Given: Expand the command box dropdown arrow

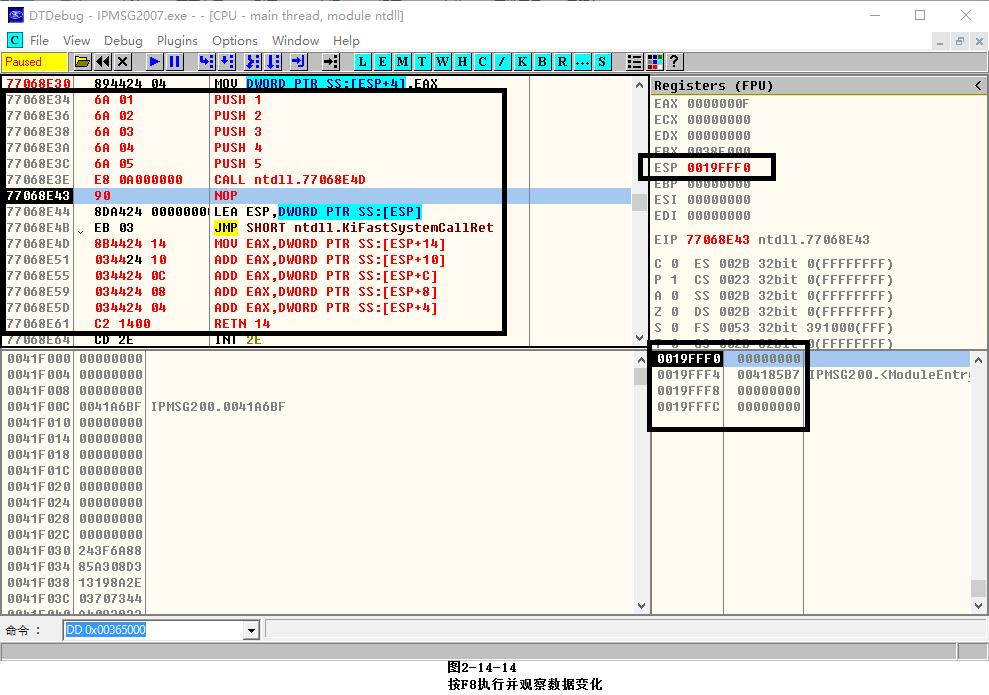Looking at the screenshot, I should point(251,630).
